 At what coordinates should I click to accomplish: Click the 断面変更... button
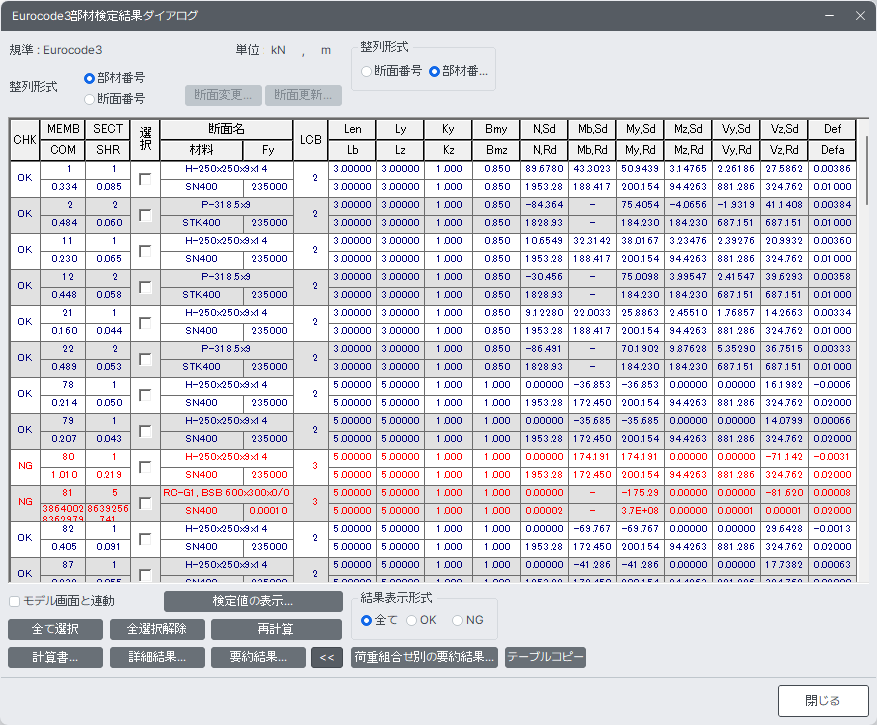pos(223,95)
